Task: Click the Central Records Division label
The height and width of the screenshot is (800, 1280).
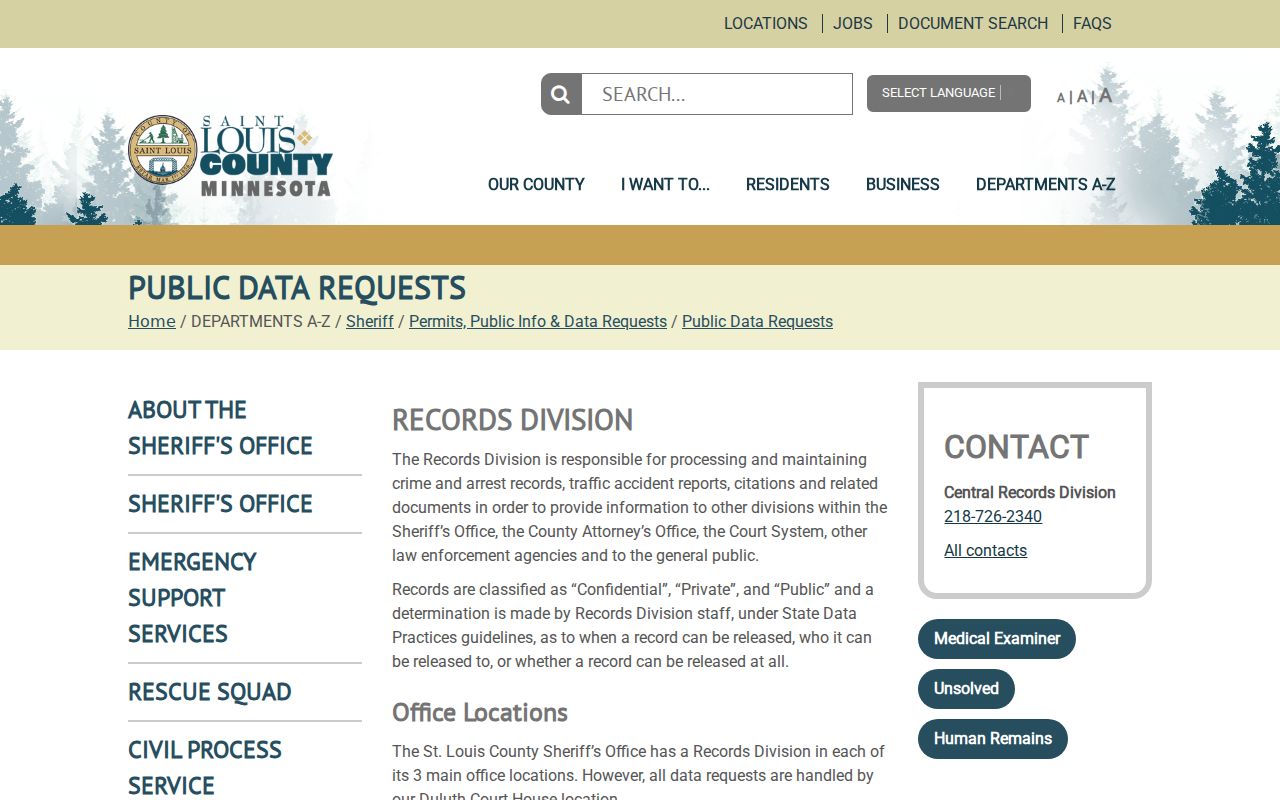Action: [1030, 492]
